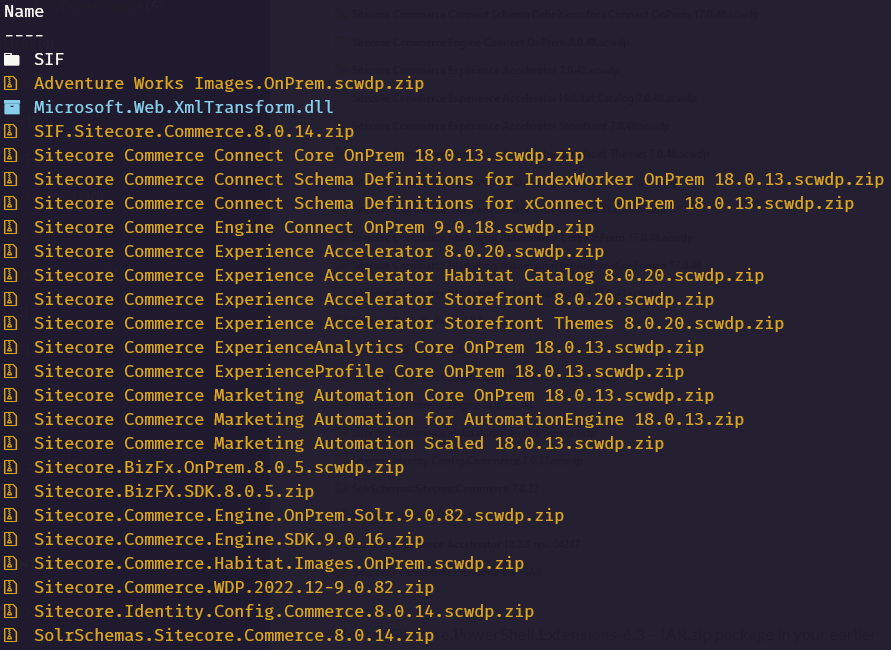This screenshot has height=650, width=891.
Task: Click the Schema Definitions for xConnect filename
Action: point(444,203)
